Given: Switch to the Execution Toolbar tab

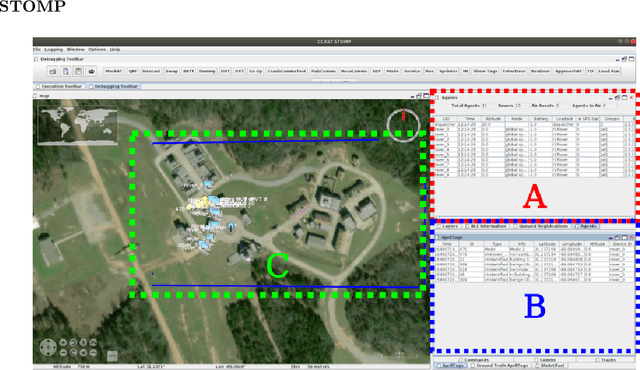Looking at the screenshot, I should [59, 86].
